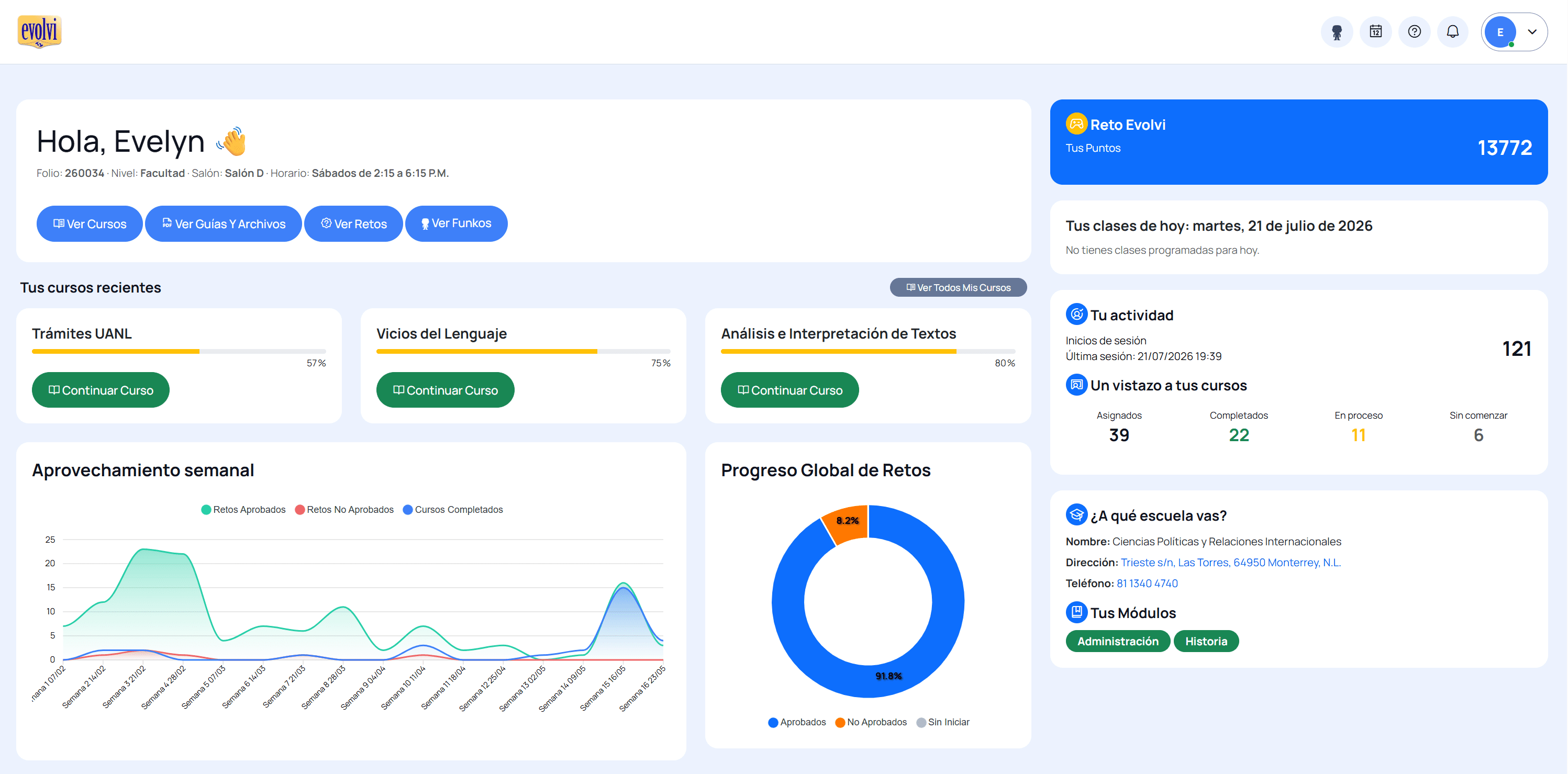Viewport: 1568px width, 774px height.
Task: Open Ver Retos button
Action: [354, 224]
